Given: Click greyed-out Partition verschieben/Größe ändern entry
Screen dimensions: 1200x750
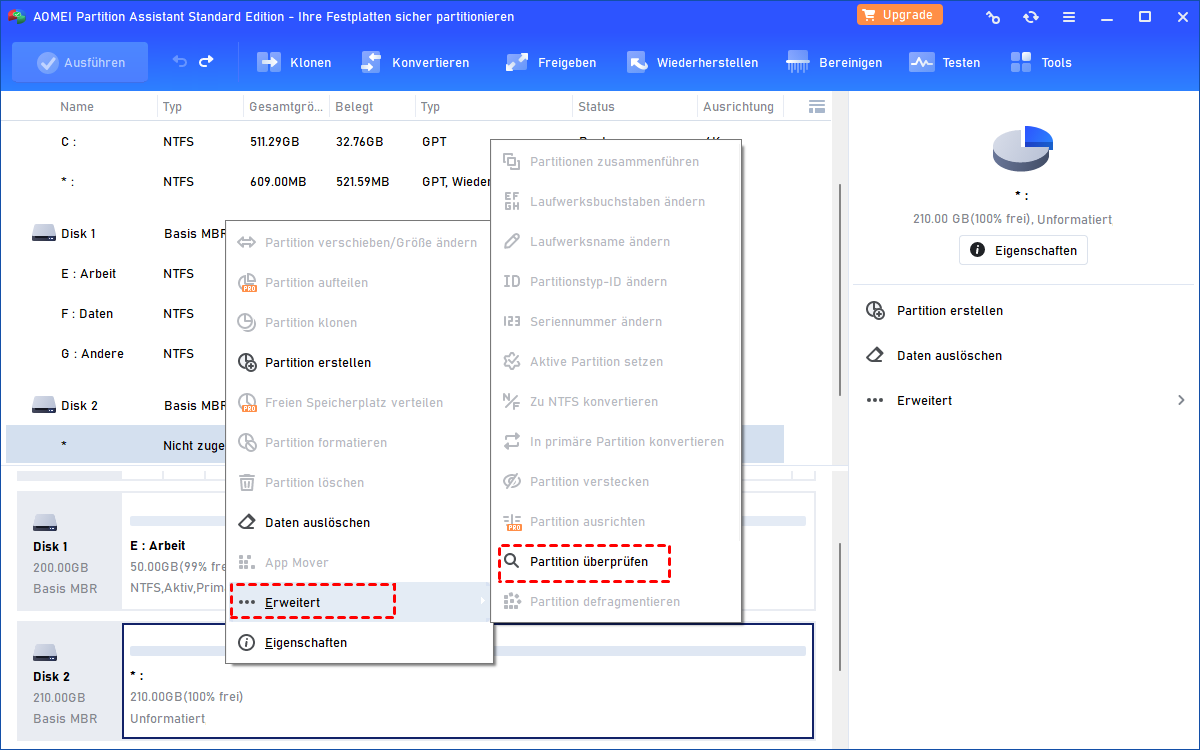Looking at the screenshot, I should click(359, 243).
